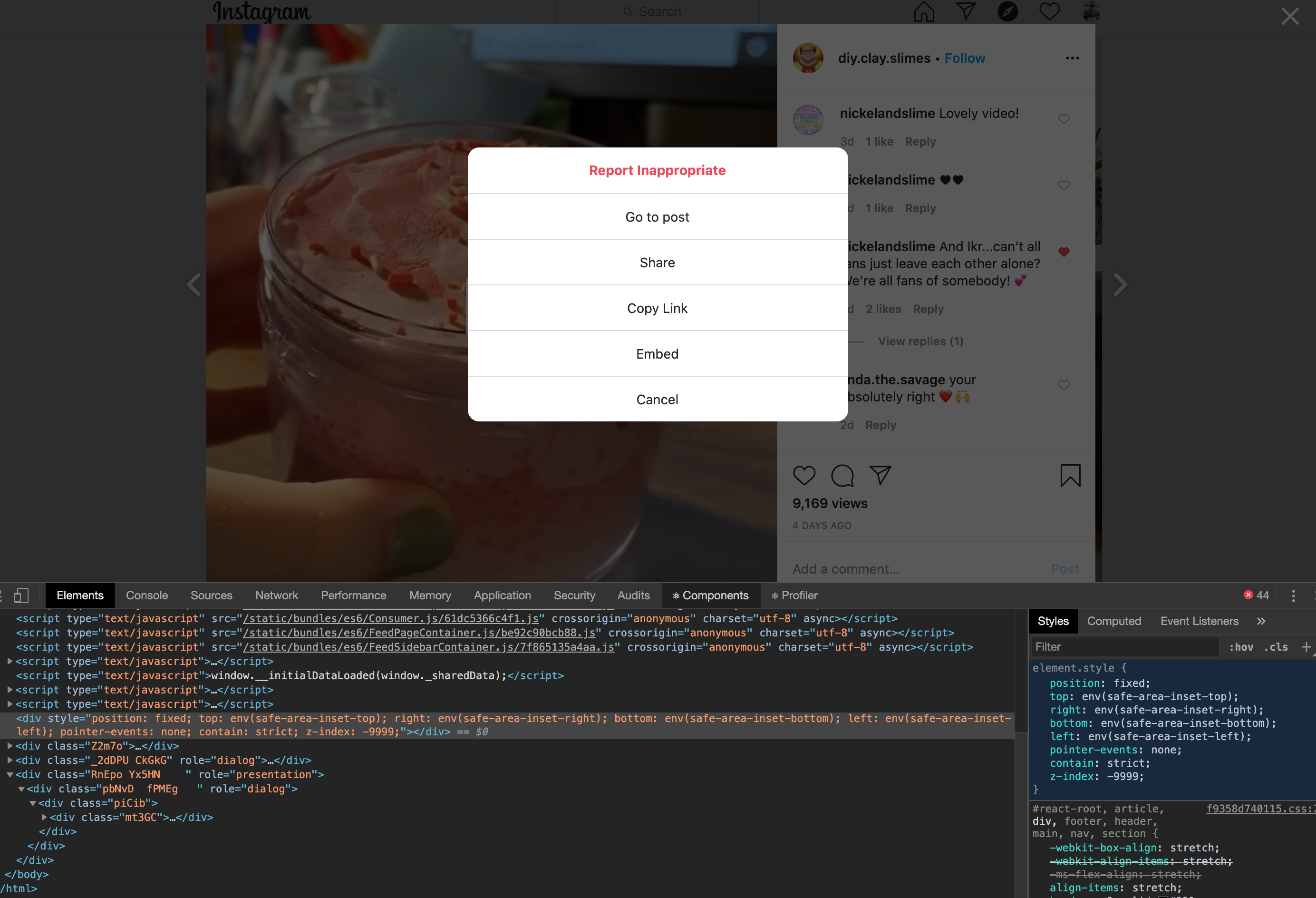Expand the mt3GC div in Elements tree
The image size is (1316, 898).
(44, 817)
